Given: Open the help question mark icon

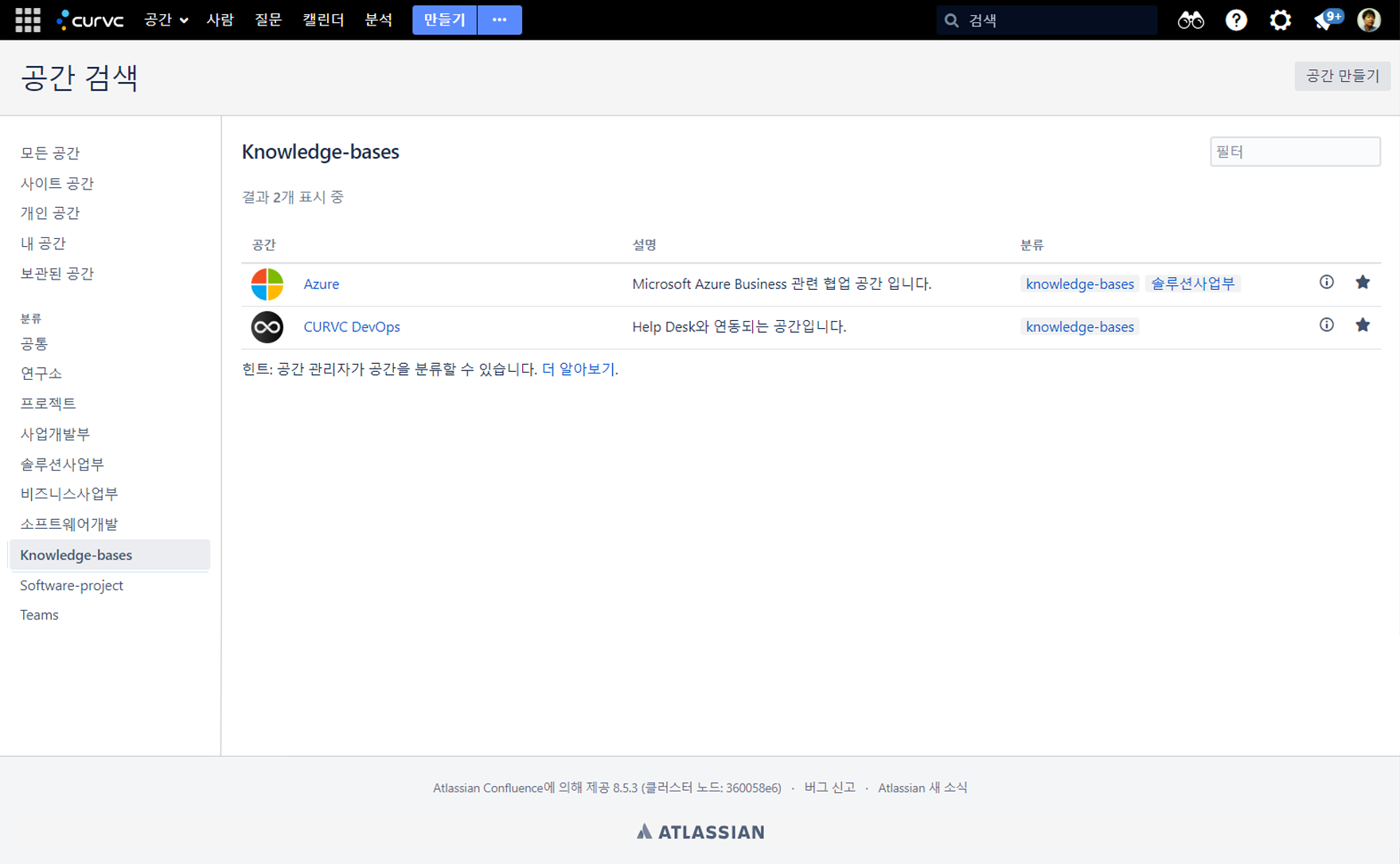Looking at the screenshot, I should coord(1235,20).
